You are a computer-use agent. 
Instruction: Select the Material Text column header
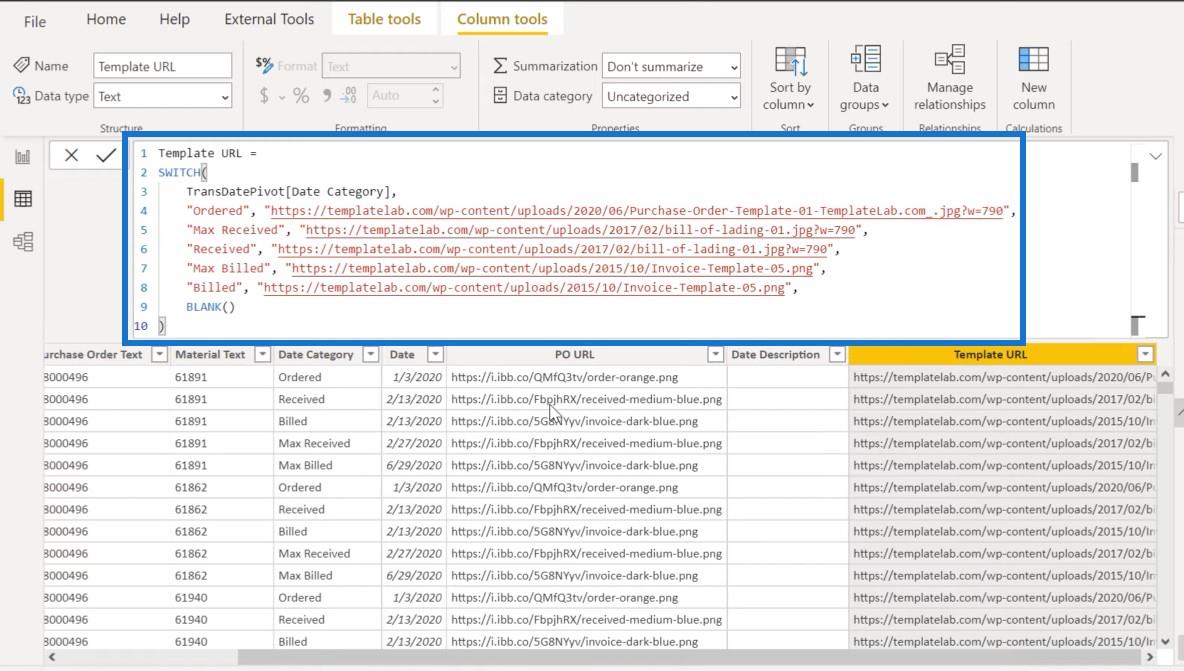210,354
